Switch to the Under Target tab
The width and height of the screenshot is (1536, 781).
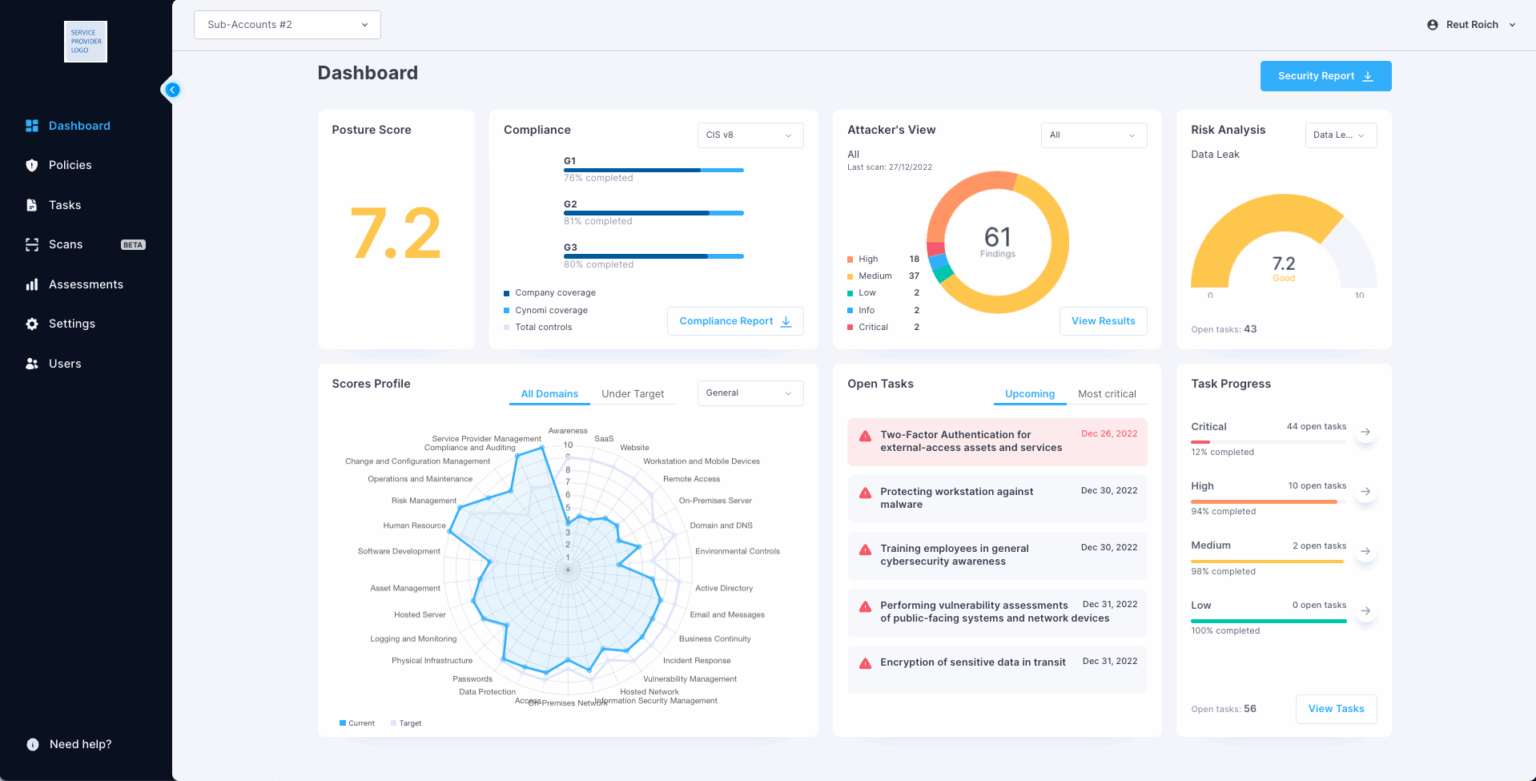[x=633, y=394]
